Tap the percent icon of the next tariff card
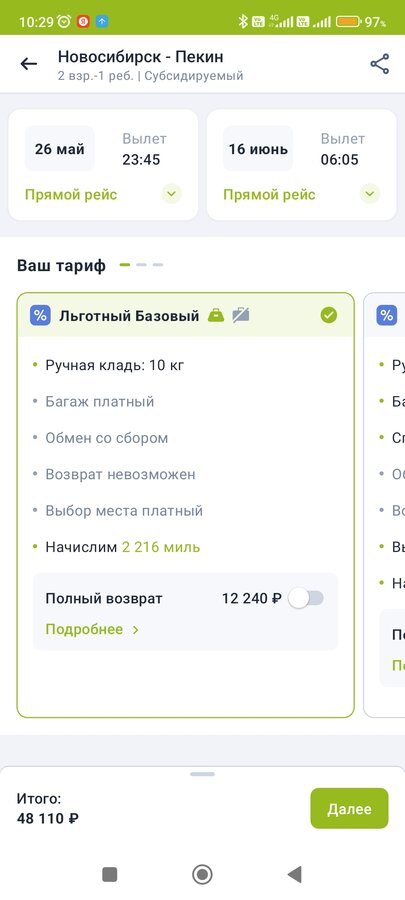Image resolution: width=405 pixels, height=900 pixels. pyautogui.click(x=387, y=315)
